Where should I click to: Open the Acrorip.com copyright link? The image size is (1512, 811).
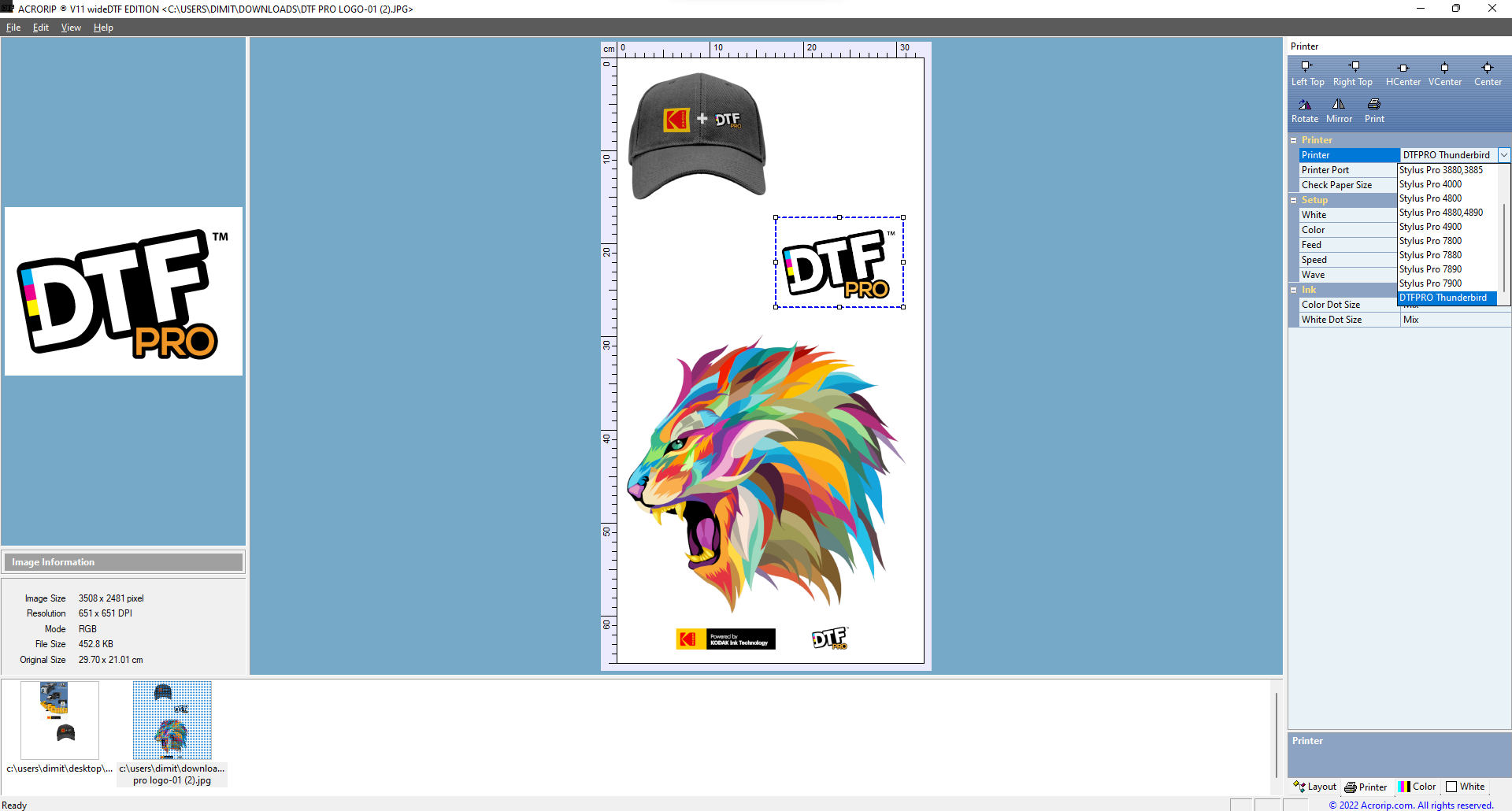(1410, 805)
